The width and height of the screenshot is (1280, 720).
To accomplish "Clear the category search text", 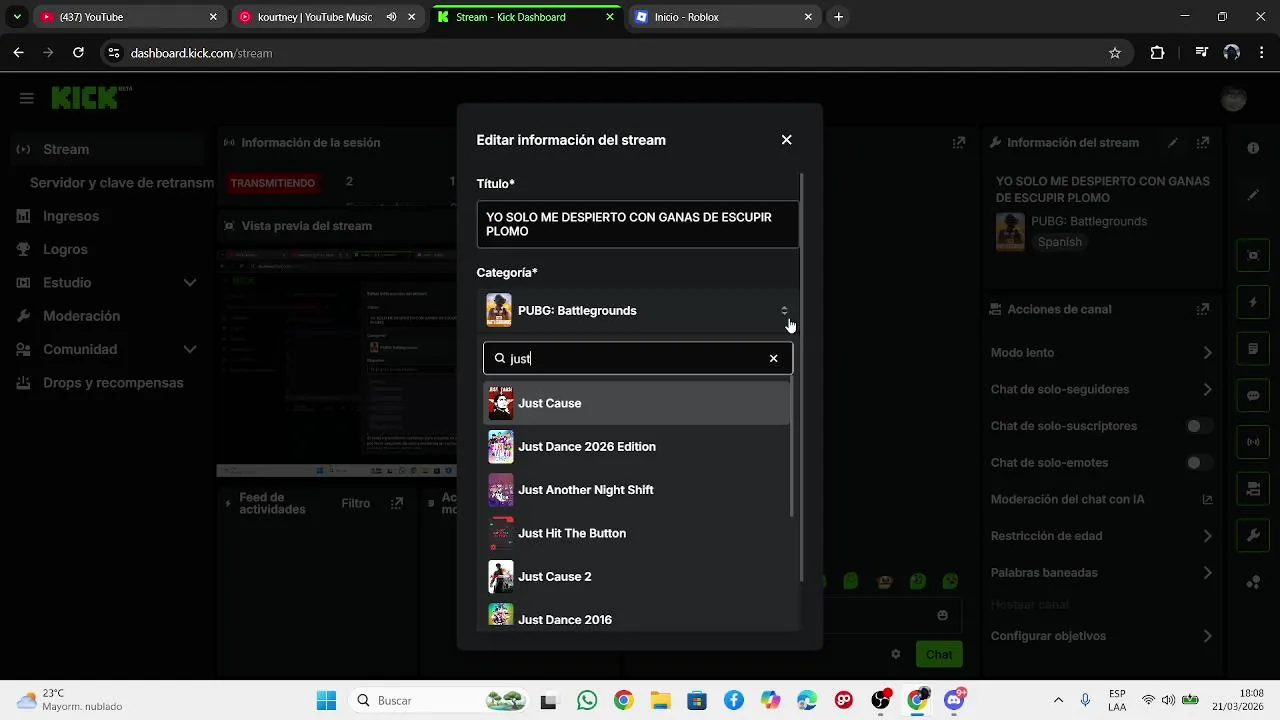I will tap(773, 358).
